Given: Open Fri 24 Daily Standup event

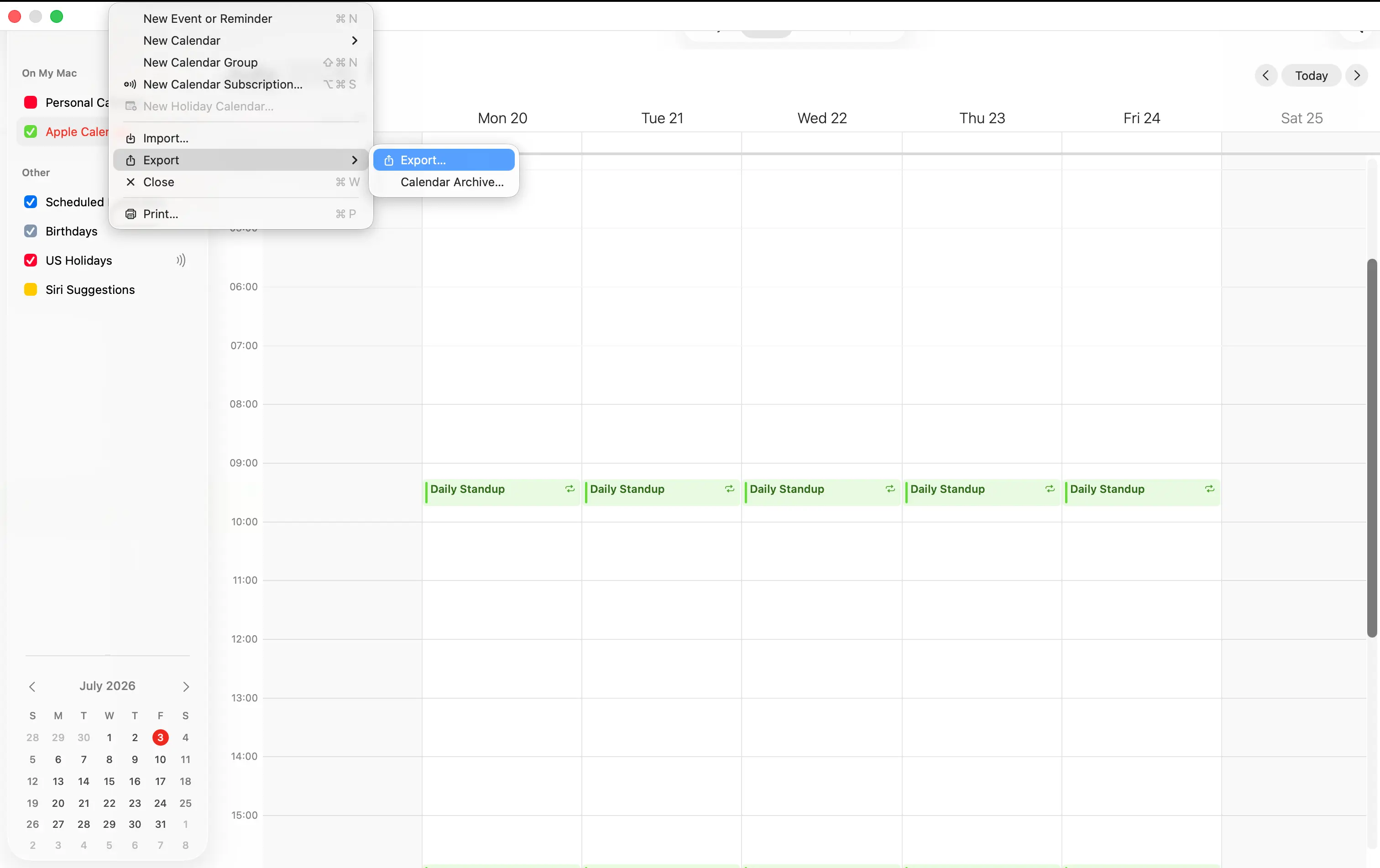Looking at the screenshot, I should (x=1142, y=492).
